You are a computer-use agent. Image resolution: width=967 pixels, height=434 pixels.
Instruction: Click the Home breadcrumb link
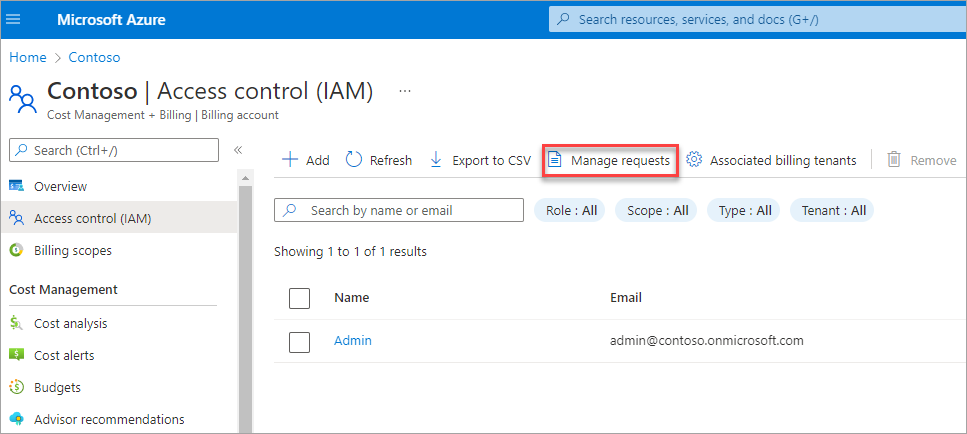tap(28, 57)
